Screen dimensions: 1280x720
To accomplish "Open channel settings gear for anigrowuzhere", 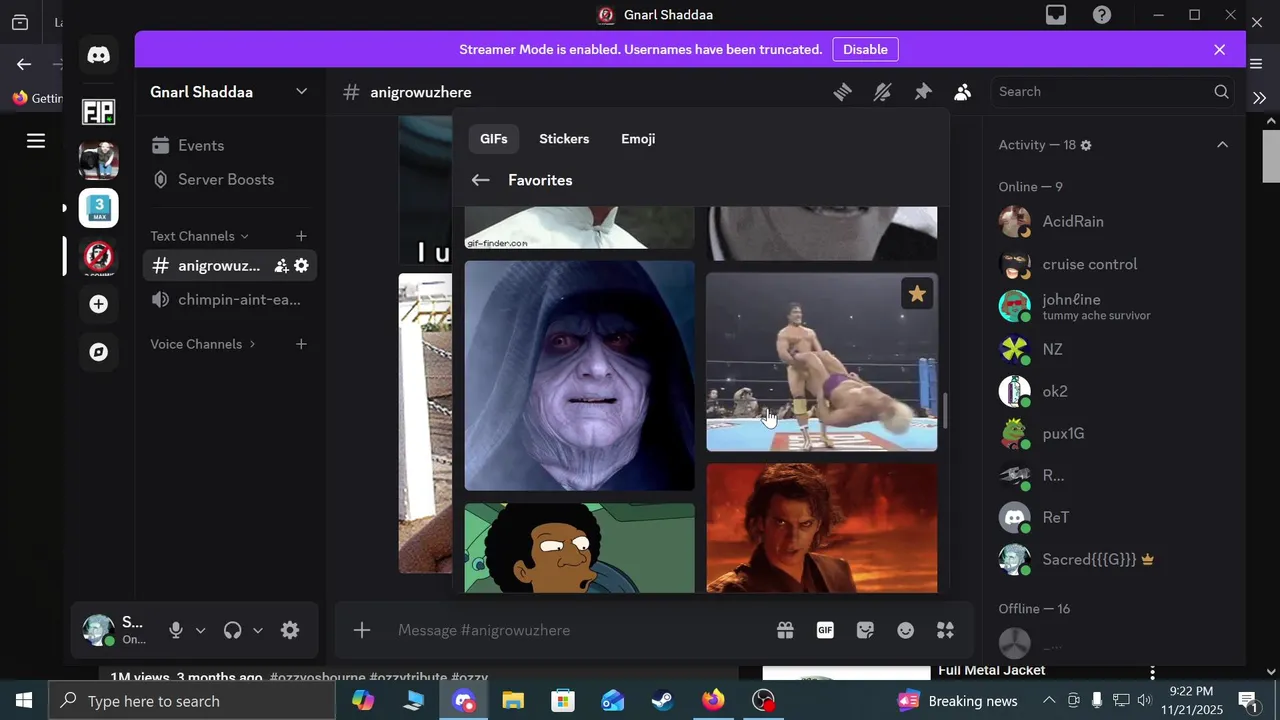I will coord(301,266).
